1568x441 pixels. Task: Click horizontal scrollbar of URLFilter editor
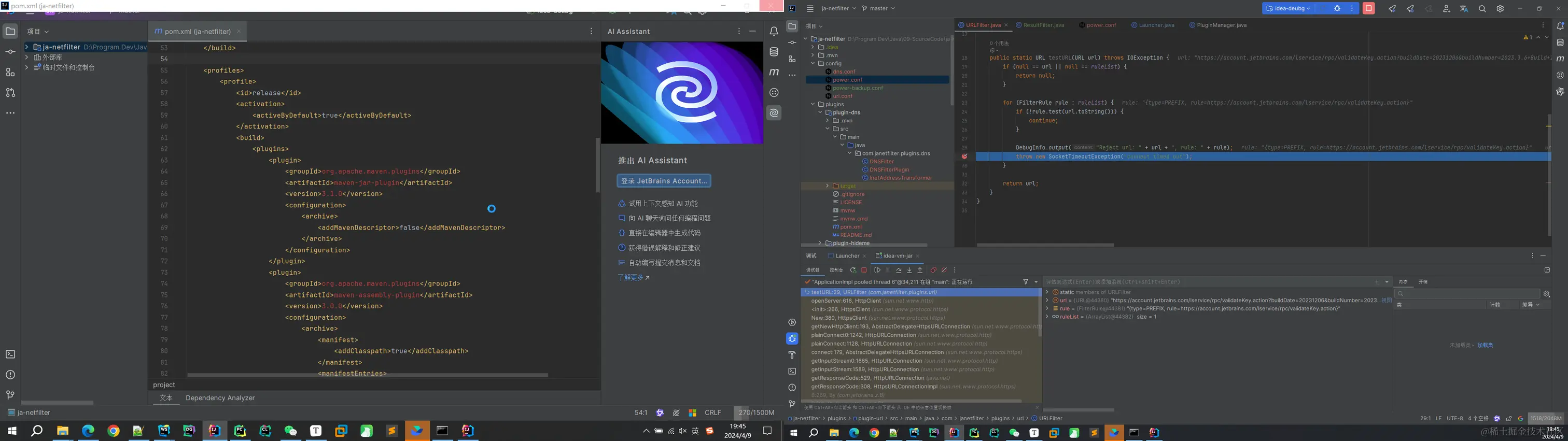(x=1045, y=245)
